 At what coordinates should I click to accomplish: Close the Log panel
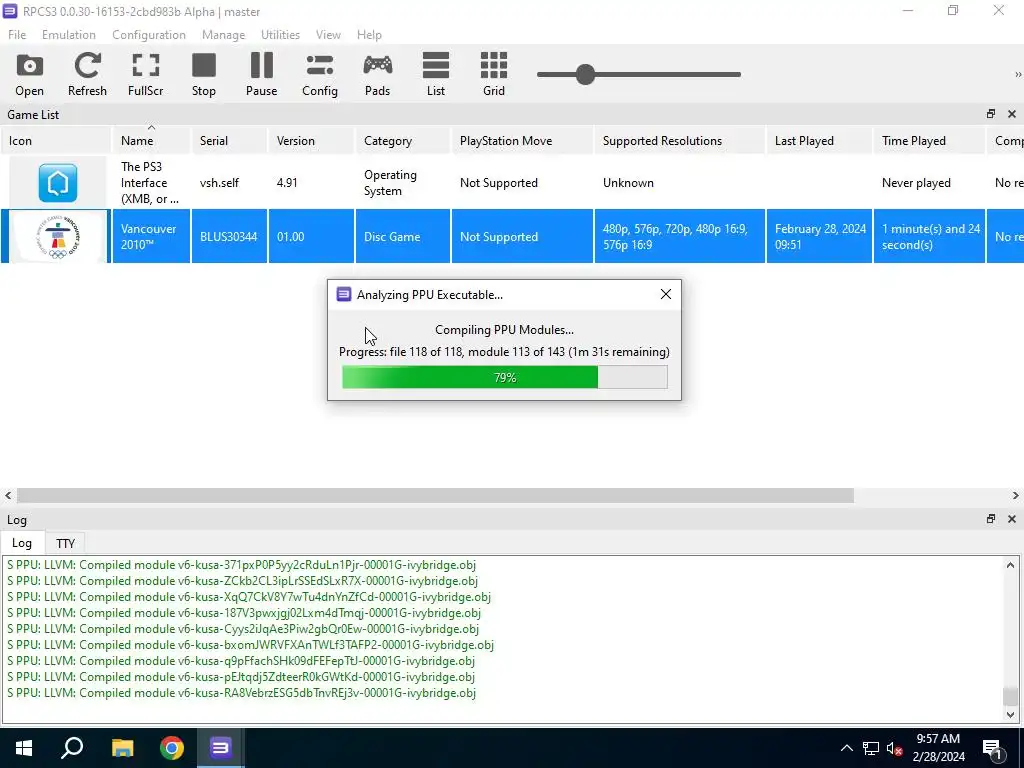(x=1012, y=519)
